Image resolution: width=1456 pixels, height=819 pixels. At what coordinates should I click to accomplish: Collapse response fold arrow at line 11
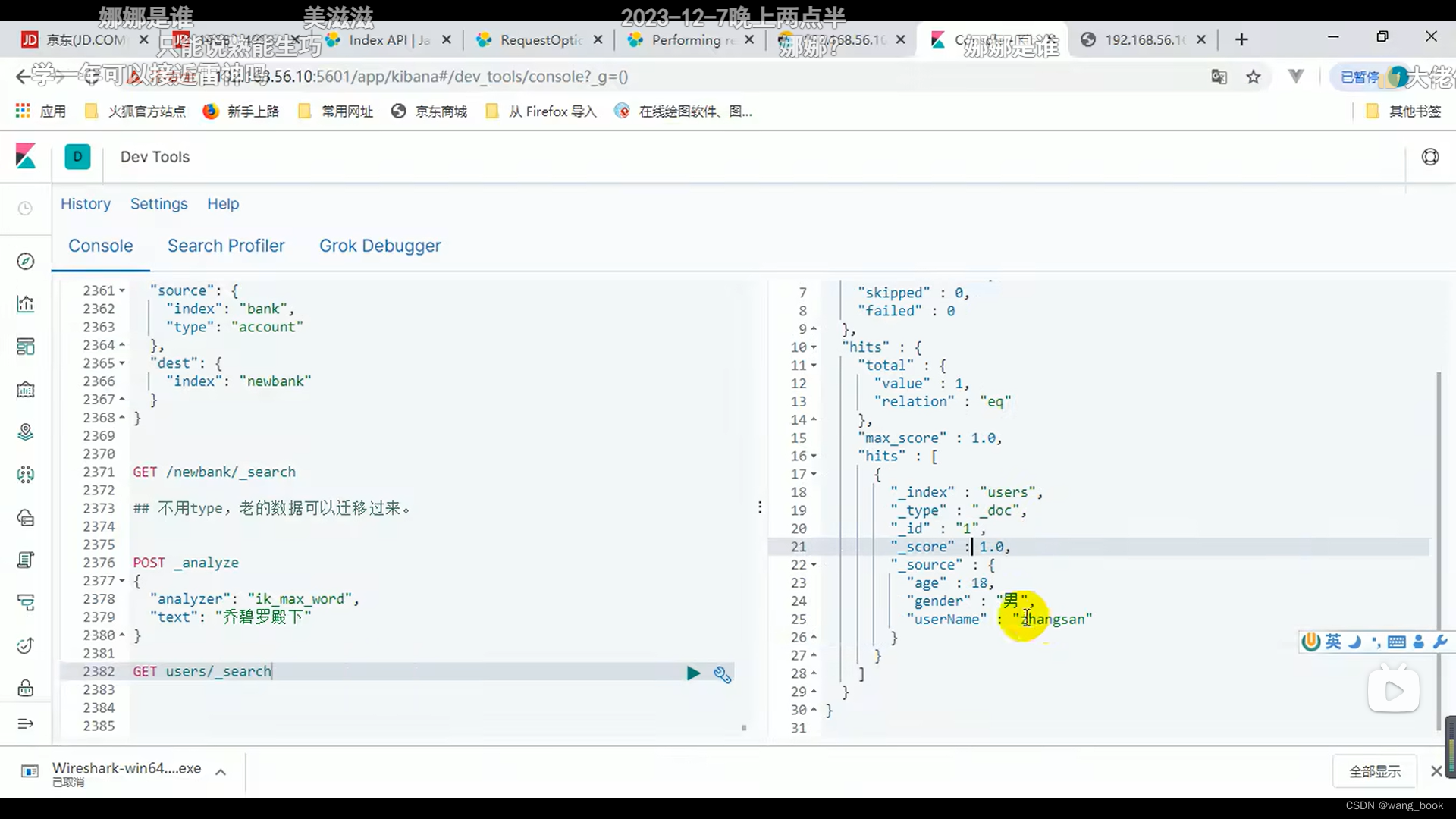point(814,366)
